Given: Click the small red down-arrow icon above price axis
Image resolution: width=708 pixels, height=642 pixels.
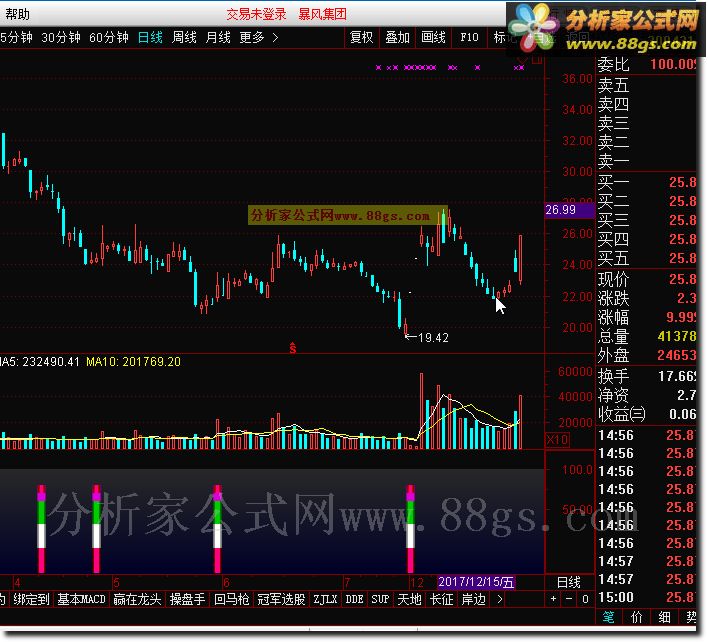Looking at the screenshot, I should (522, 60).
